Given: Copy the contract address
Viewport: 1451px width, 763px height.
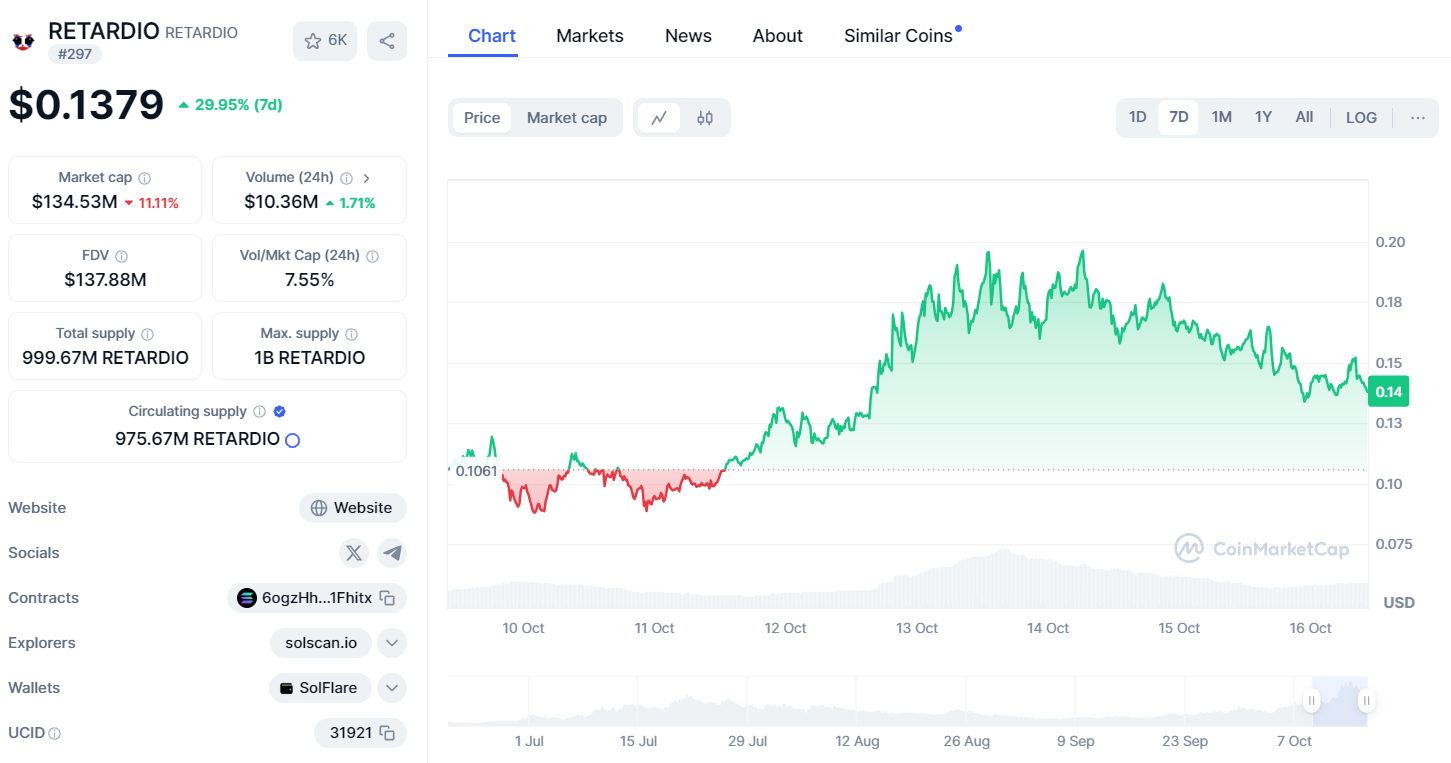Looking at the screenshot, I should tap(388, 598).
